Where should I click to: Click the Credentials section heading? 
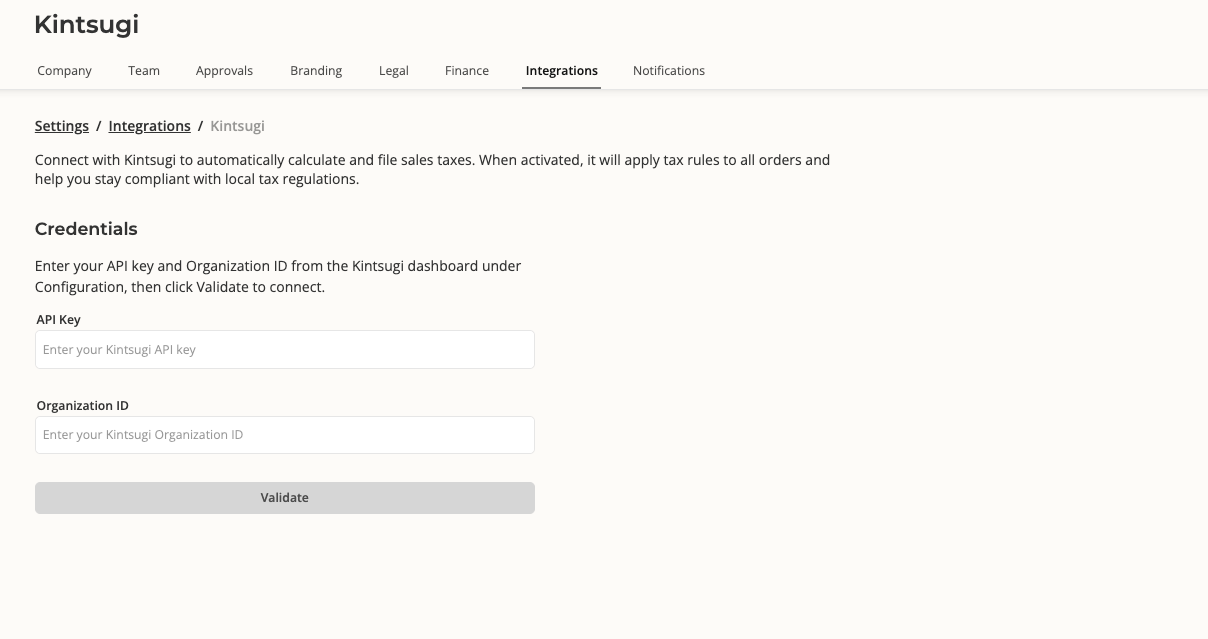click(x=86, y=229)
